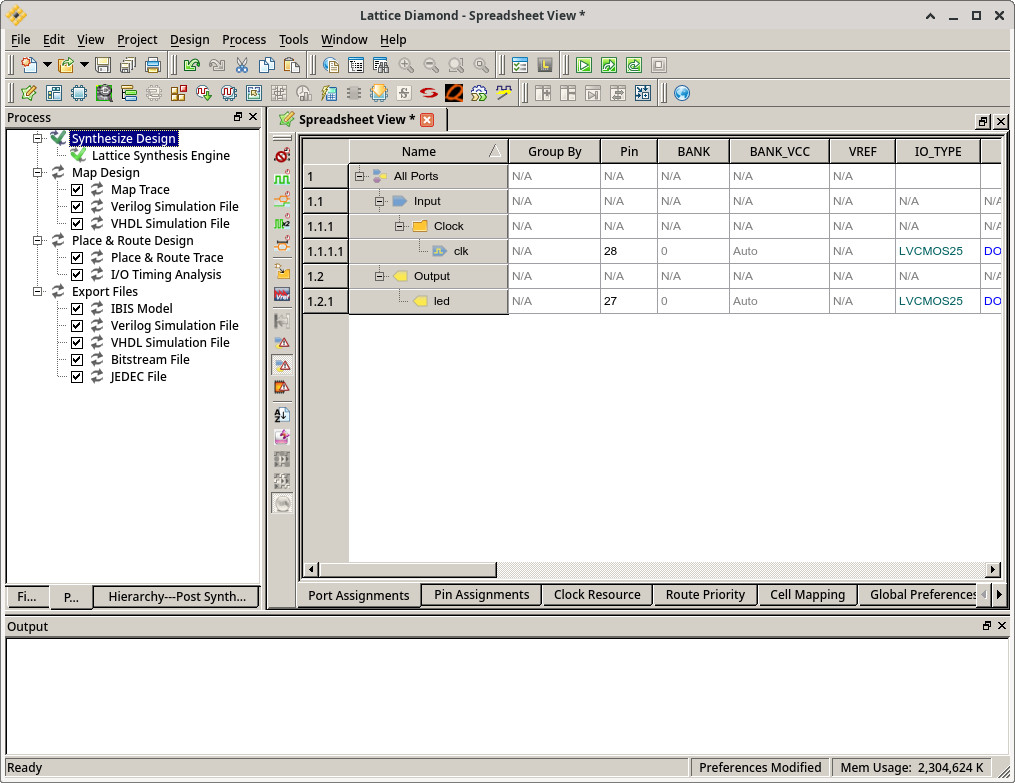
Task: Click the Route Priority tab
Action: click(705, 595)
